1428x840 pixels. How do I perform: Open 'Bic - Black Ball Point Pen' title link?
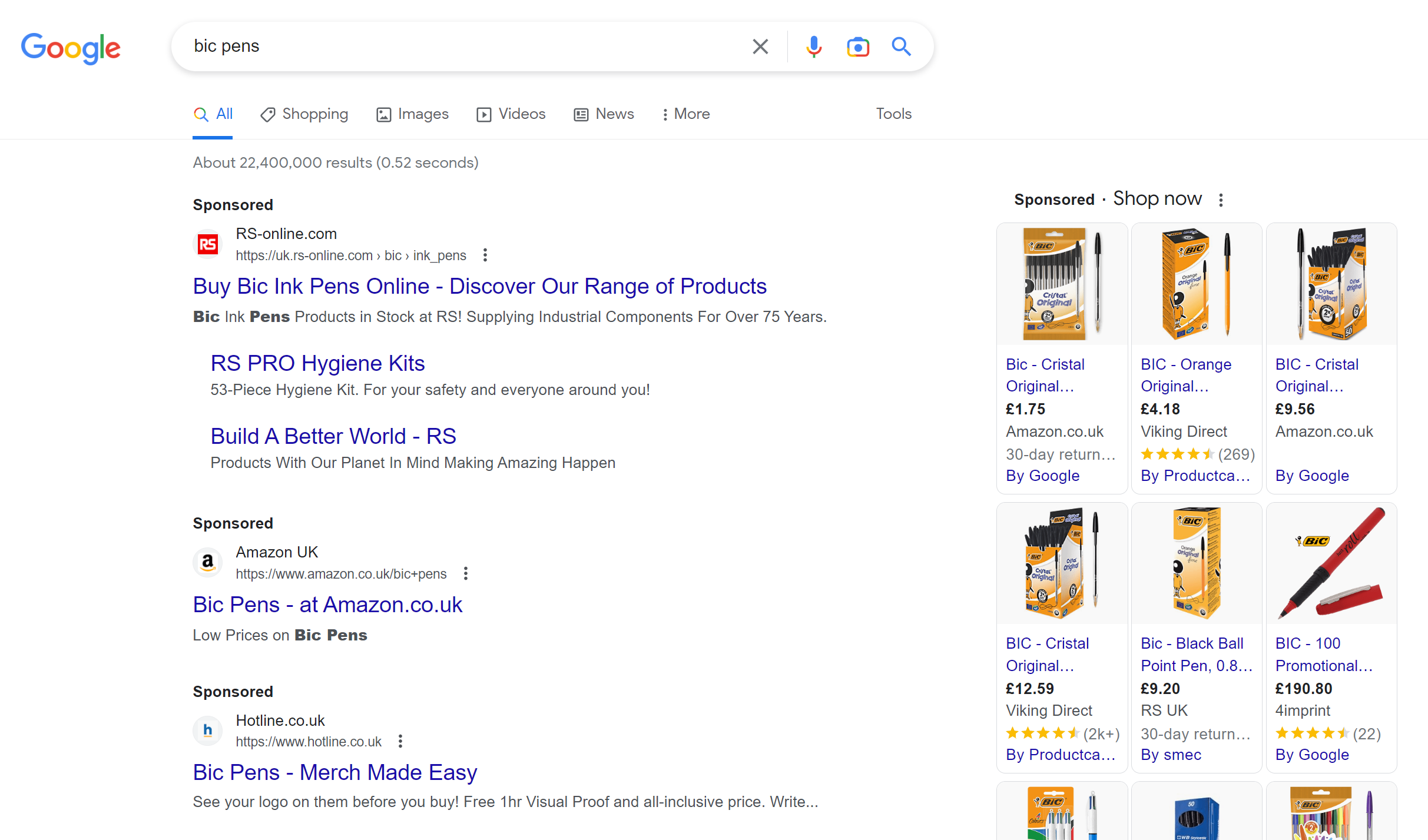(1197, 655)
